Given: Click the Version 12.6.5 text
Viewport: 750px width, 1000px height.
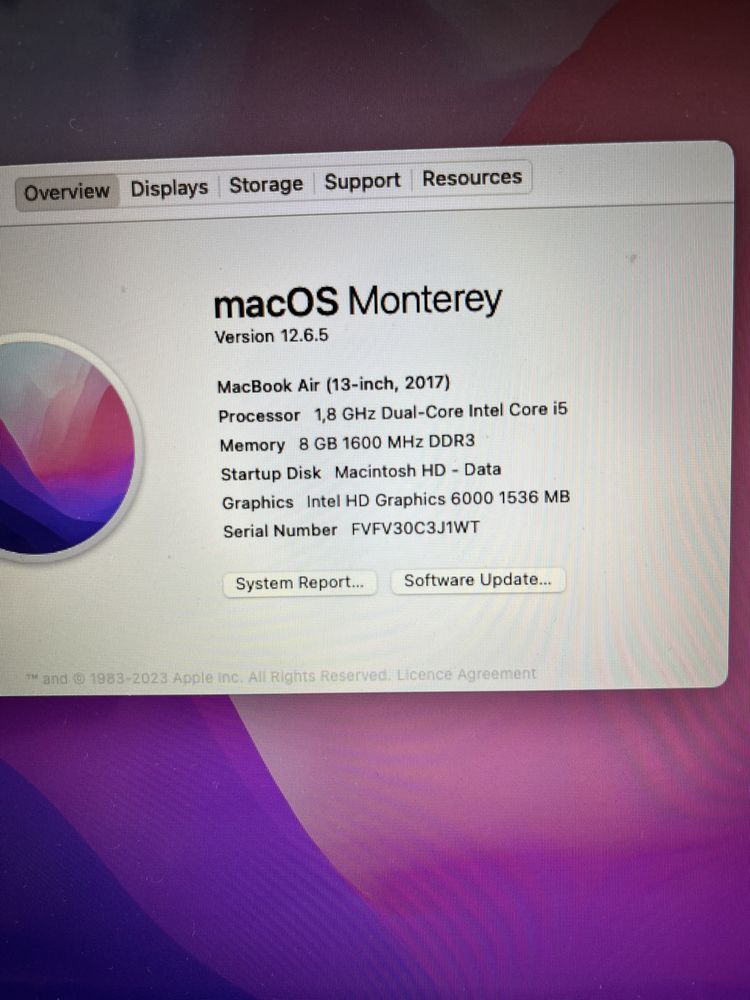Looking at the screenshot, I should 271,336.
